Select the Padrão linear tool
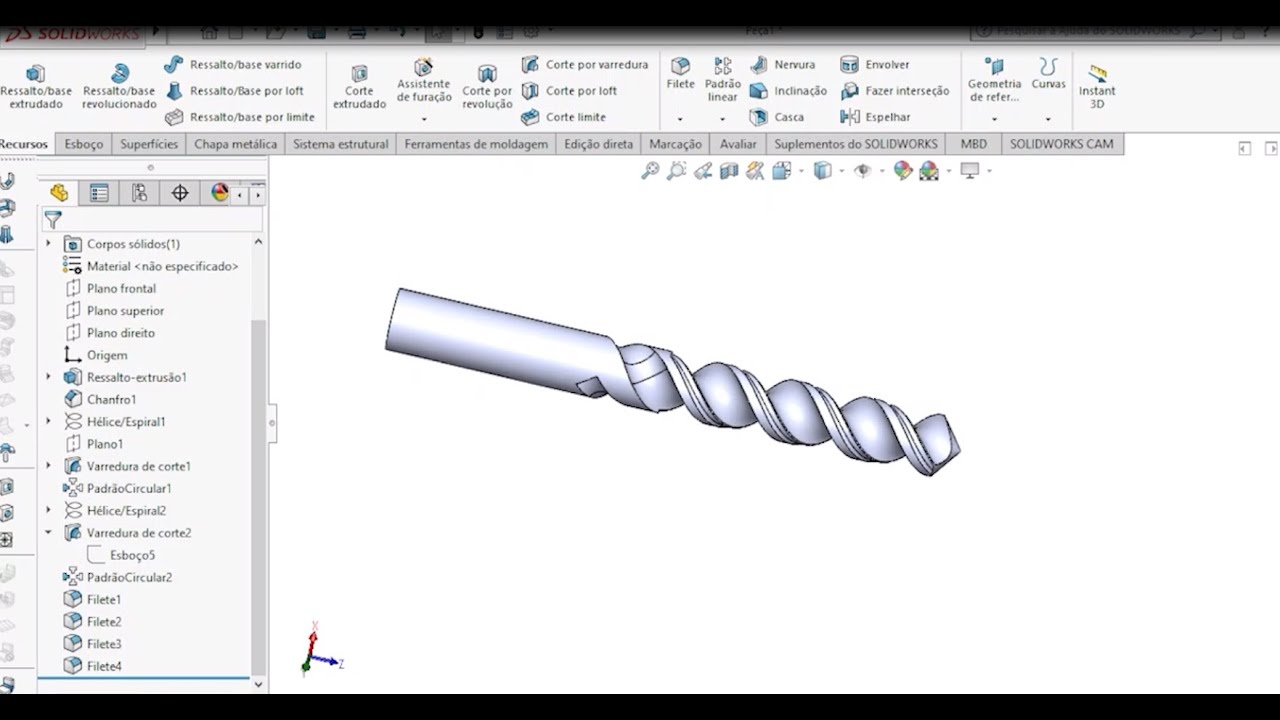This screenshot has width=1280, height=720. [722, 80]
